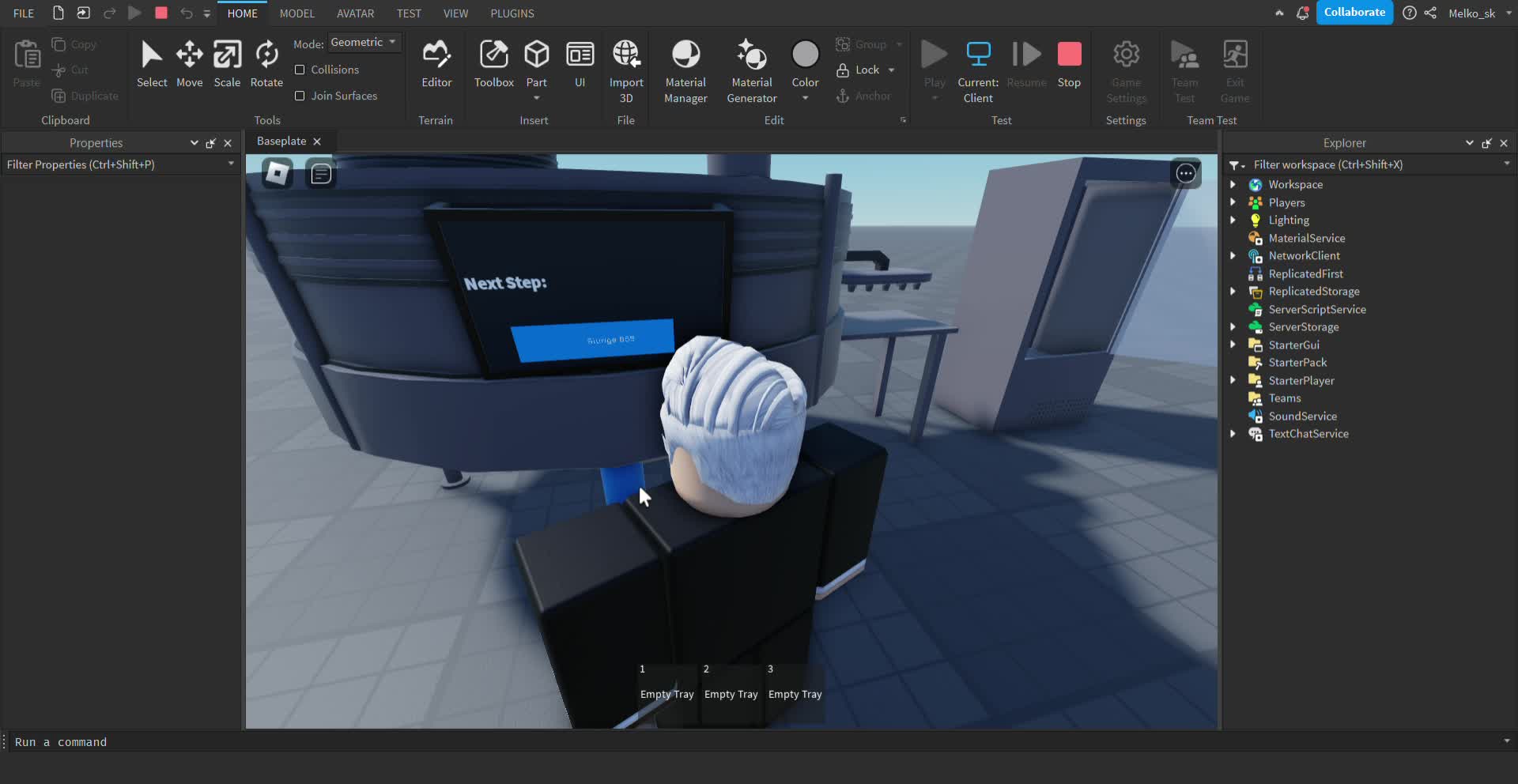Viewport: 1518px width, 784px height.
Task: Open the Material Generator
Action: point(752,71)
